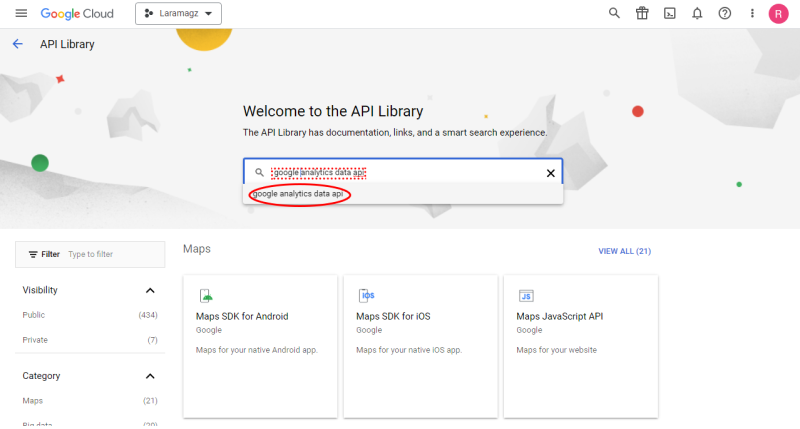Click the JS card icon
This screenshot has height=429, width=800.
[526, 296]
